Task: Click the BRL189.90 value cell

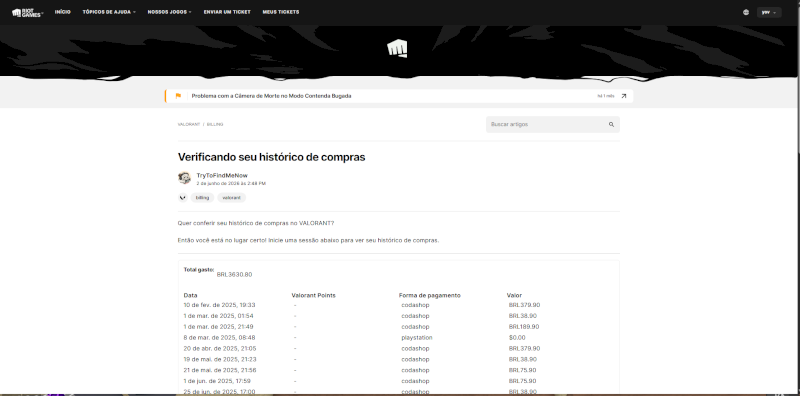Action: click(x=524, y=327)
